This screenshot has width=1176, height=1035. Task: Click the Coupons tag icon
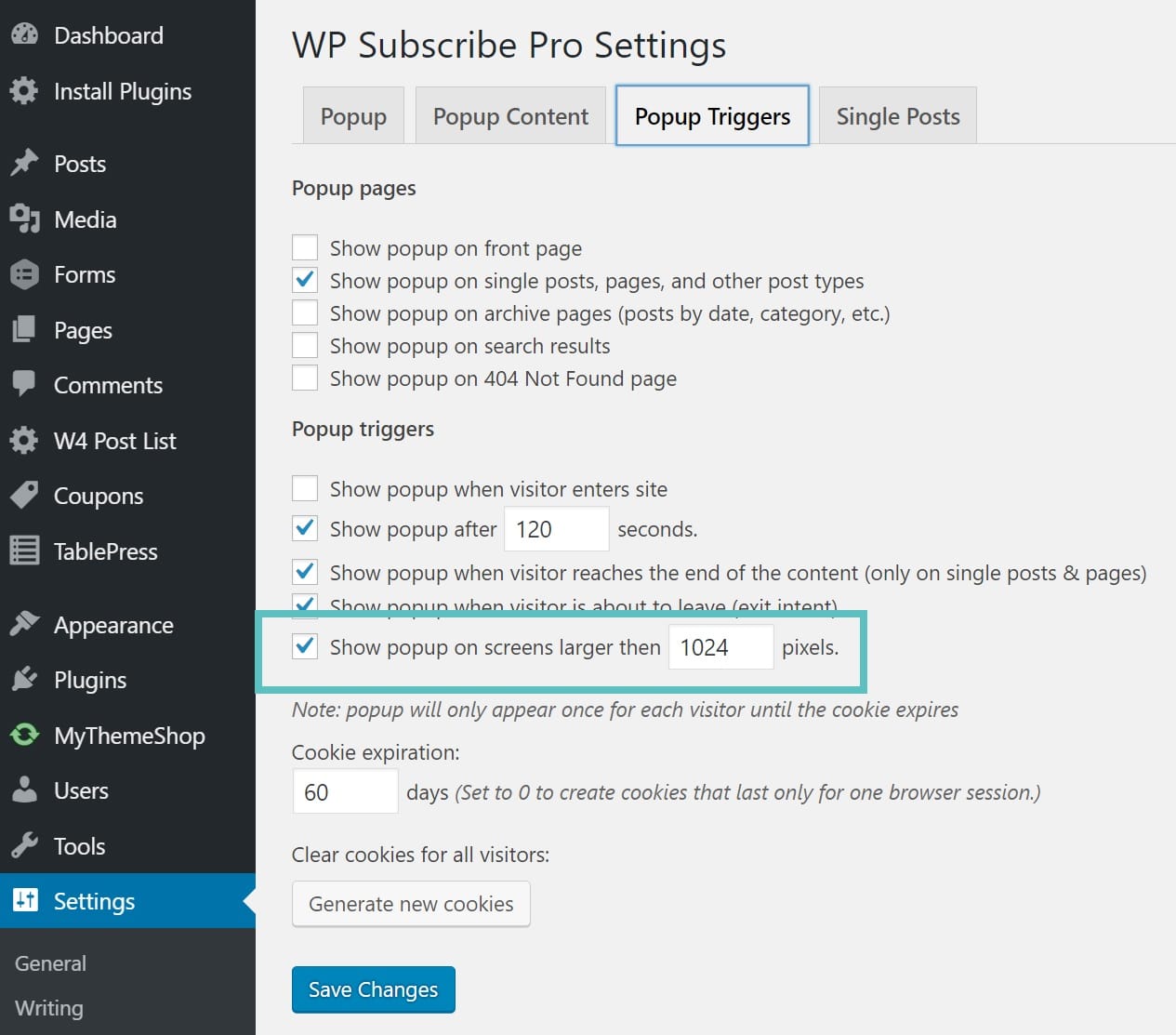click(x=25, y=496)
